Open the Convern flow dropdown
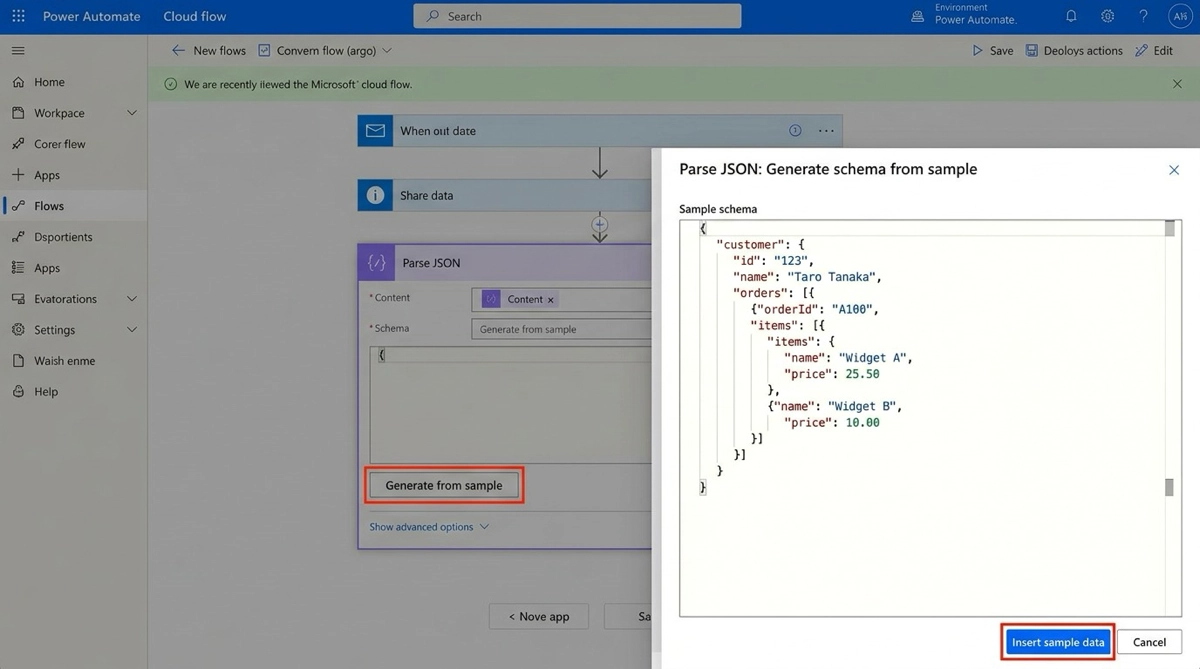Viewport: 1200px width, 669px height. point(387,50)
